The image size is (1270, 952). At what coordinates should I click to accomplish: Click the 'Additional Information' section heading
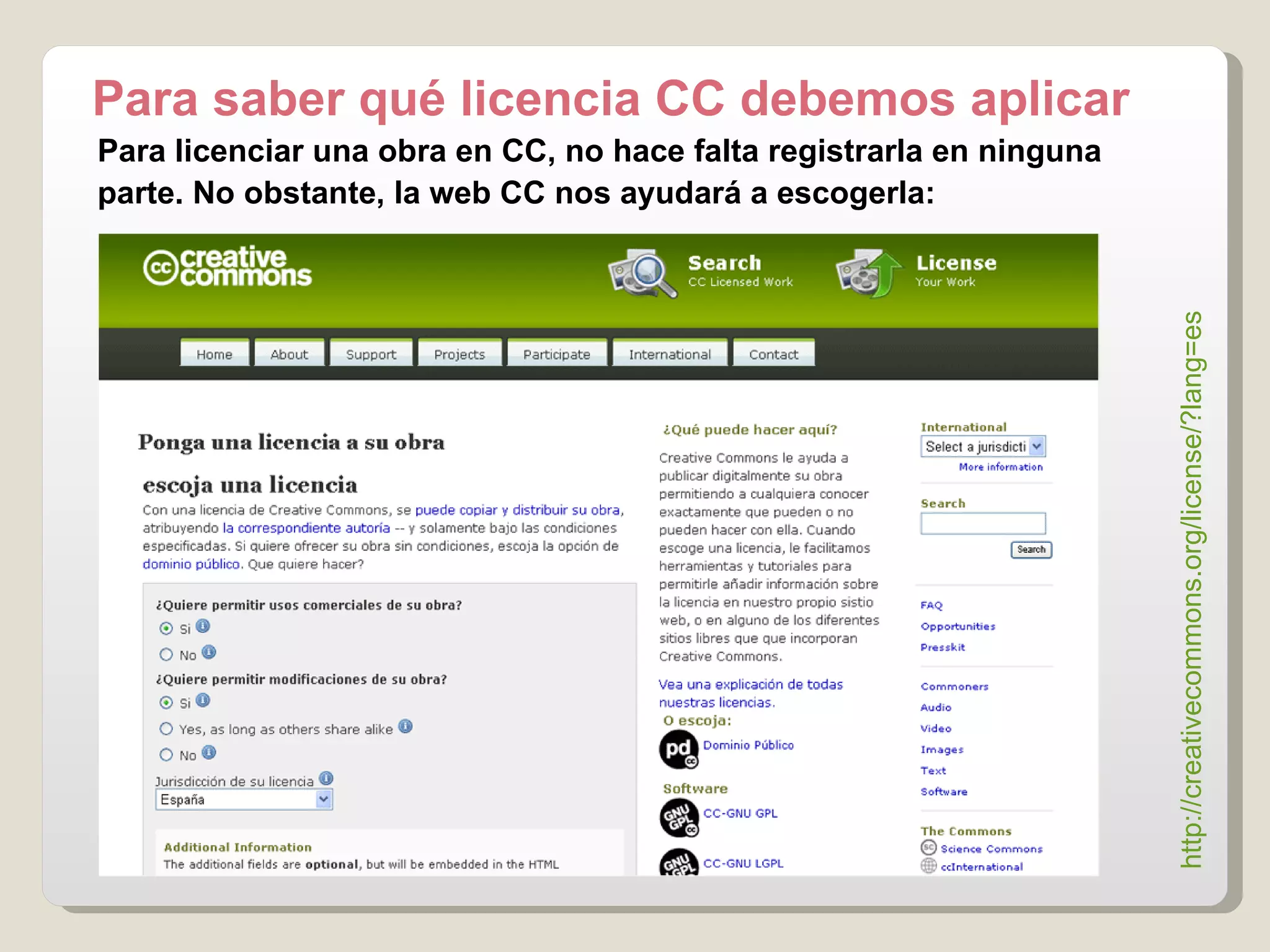pos(238,847)
